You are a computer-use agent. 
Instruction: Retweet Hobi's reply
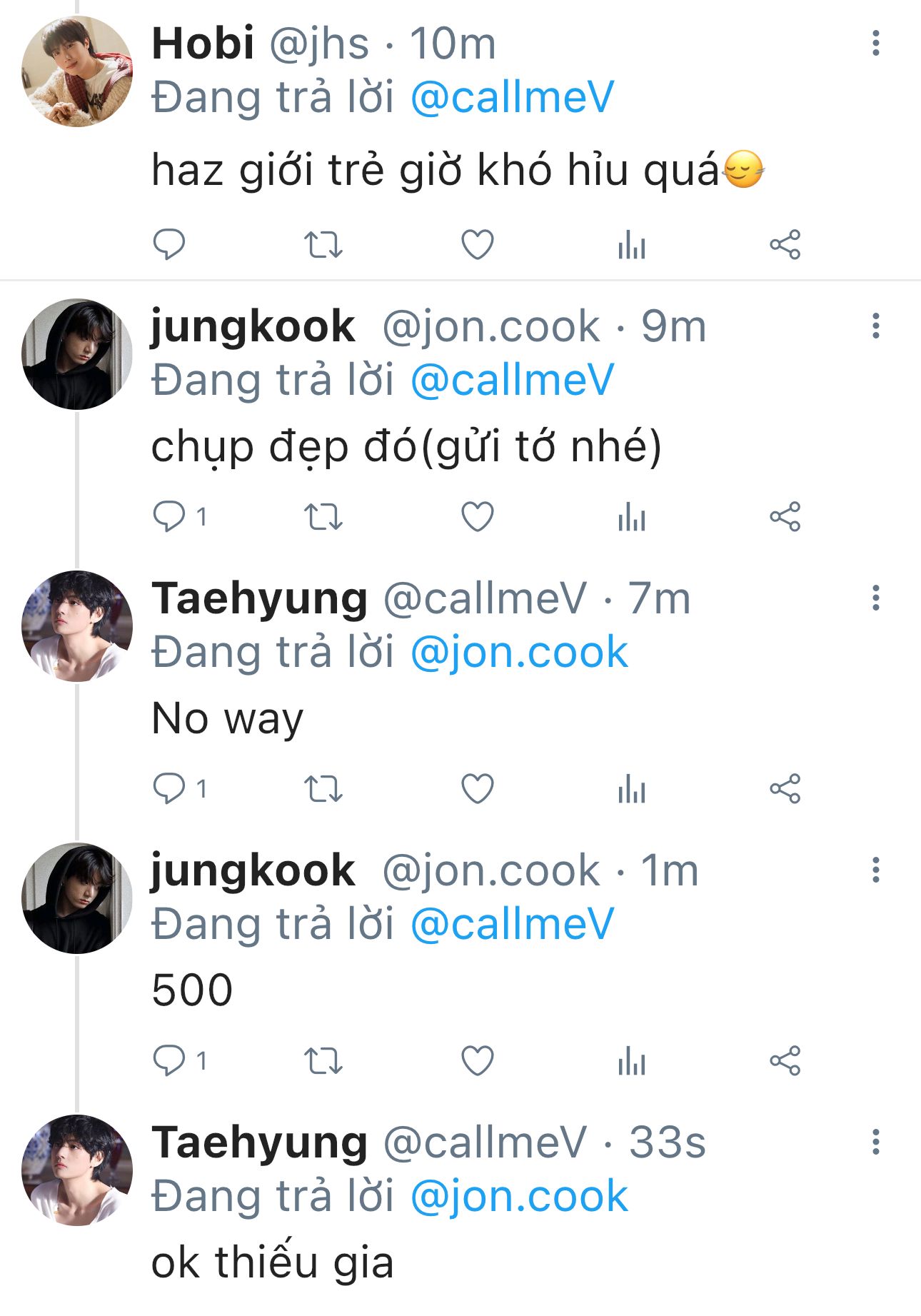[323, 245]
